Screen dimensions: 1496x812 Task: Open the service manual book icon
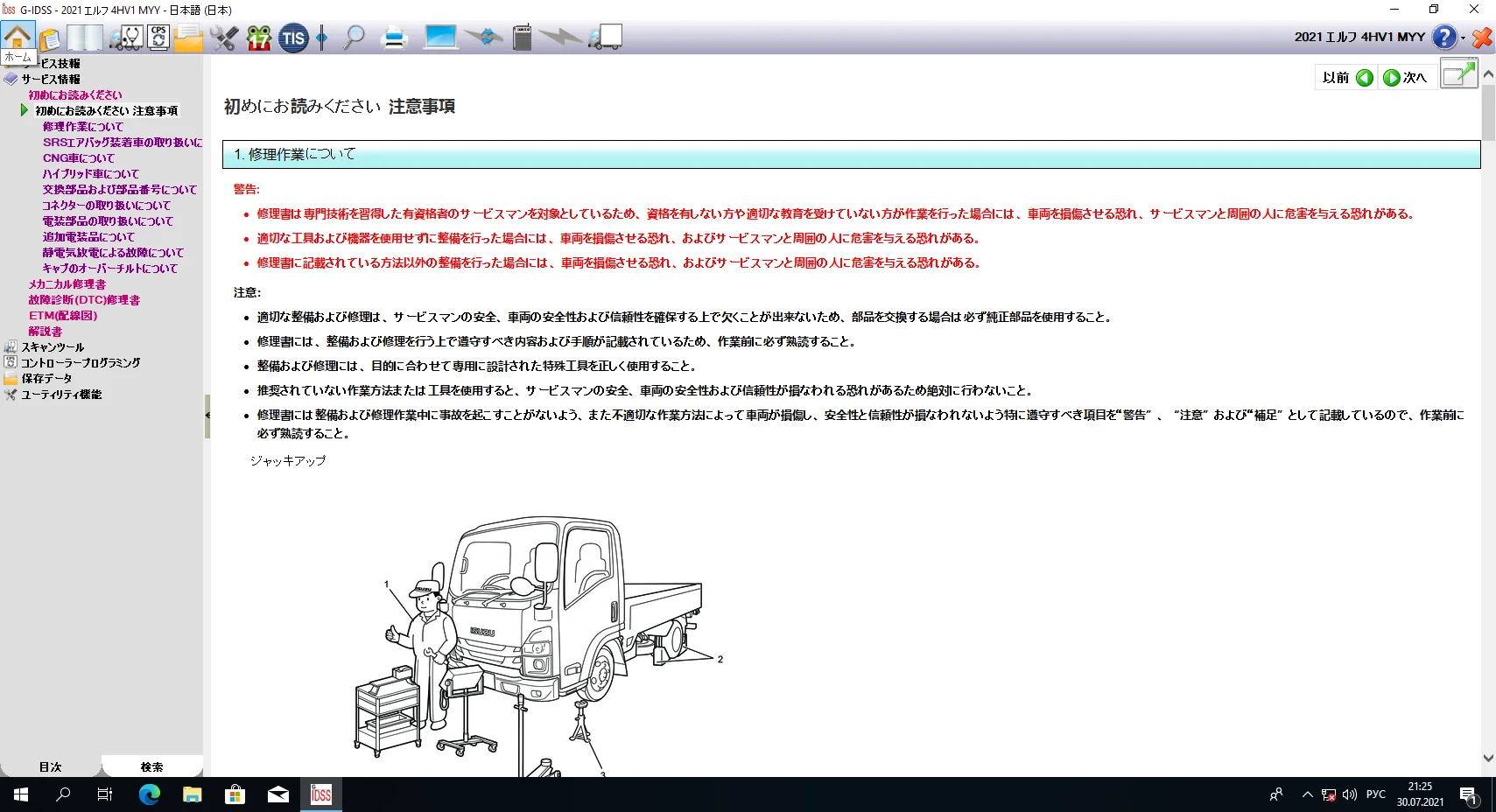click(85, 38)
